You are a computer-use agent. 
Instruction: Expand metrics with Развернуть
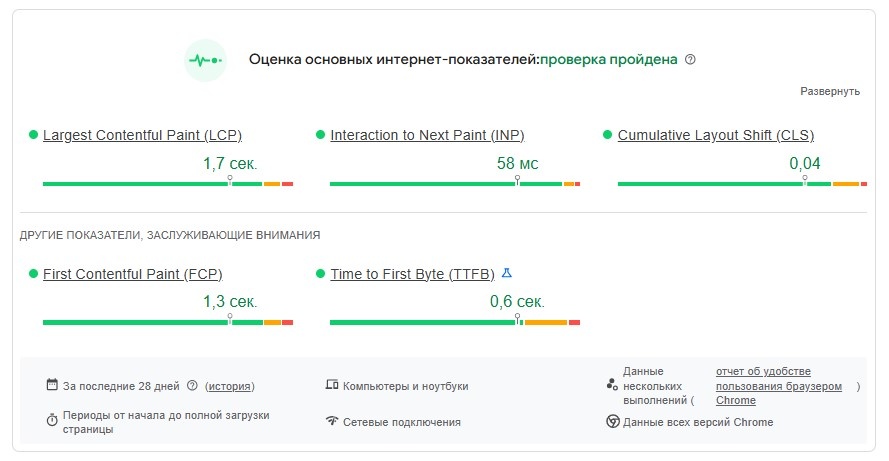tap(829, 91)
